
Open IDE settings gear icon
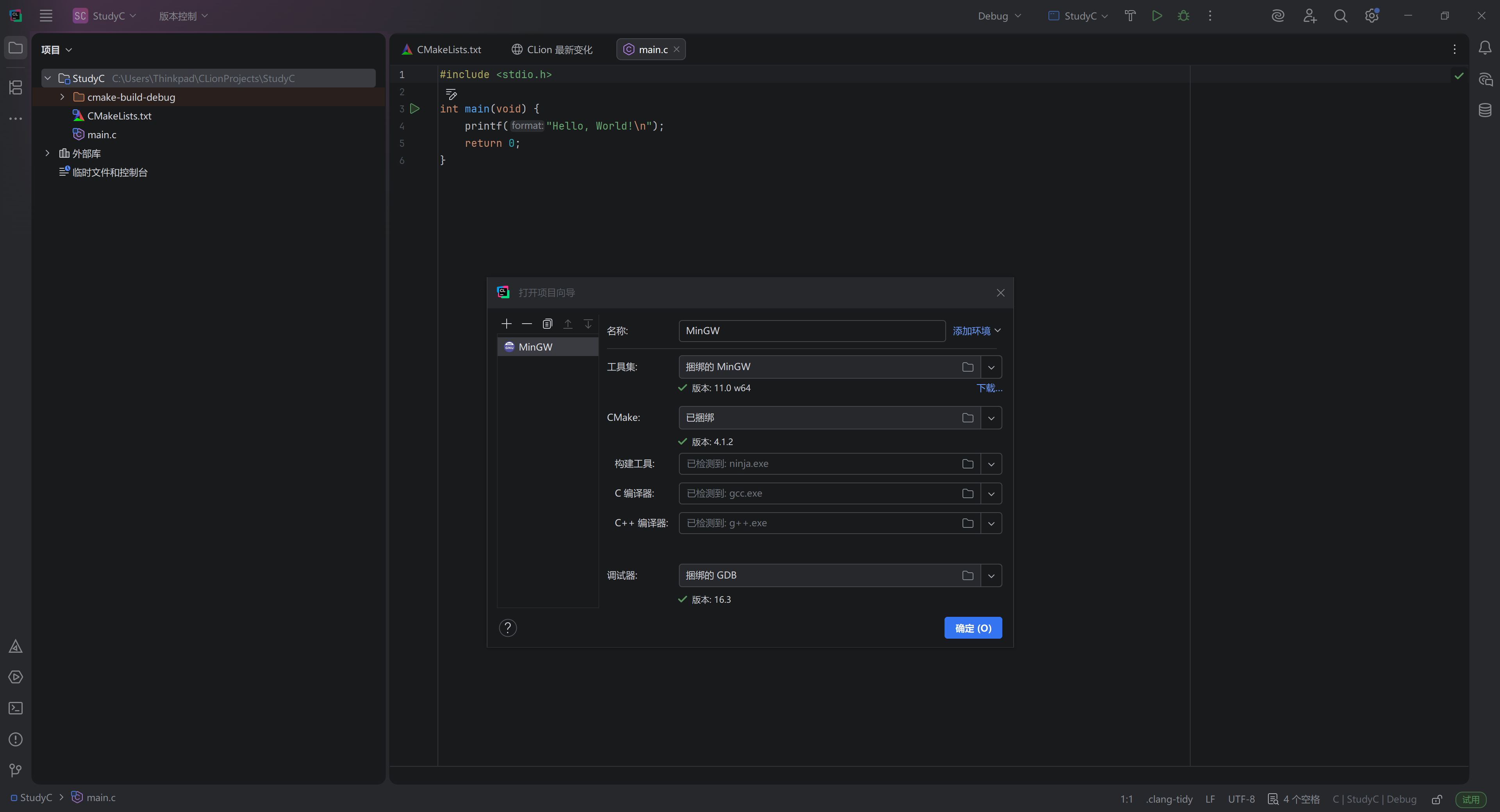click(1372, 16)
